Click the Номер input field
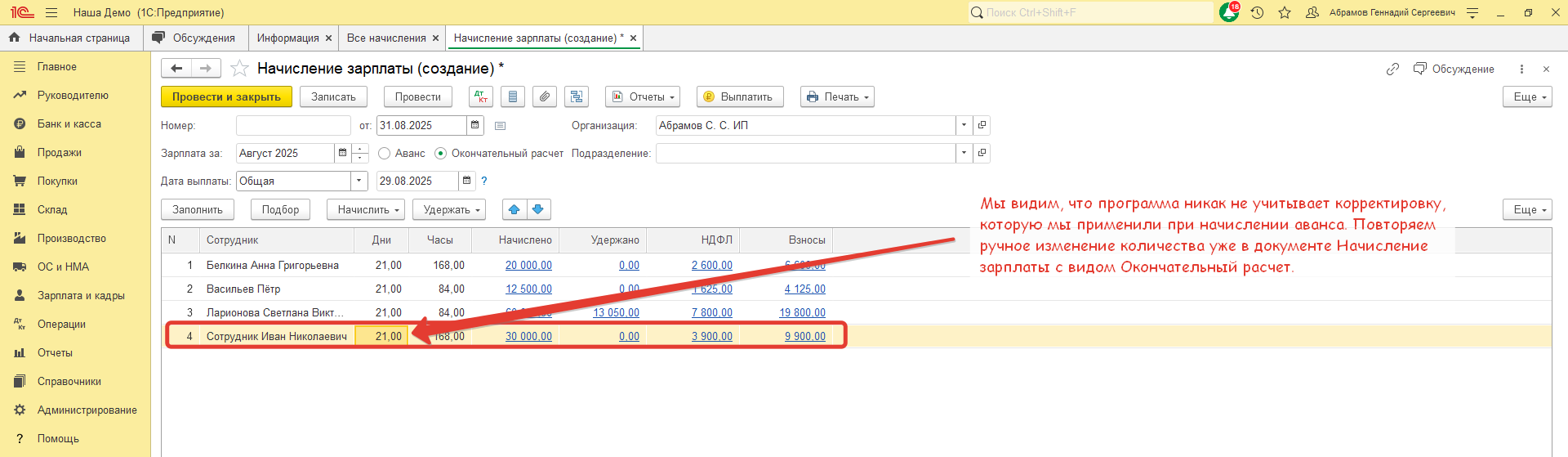Screen dimensions: 1568x457 point(293,125)
